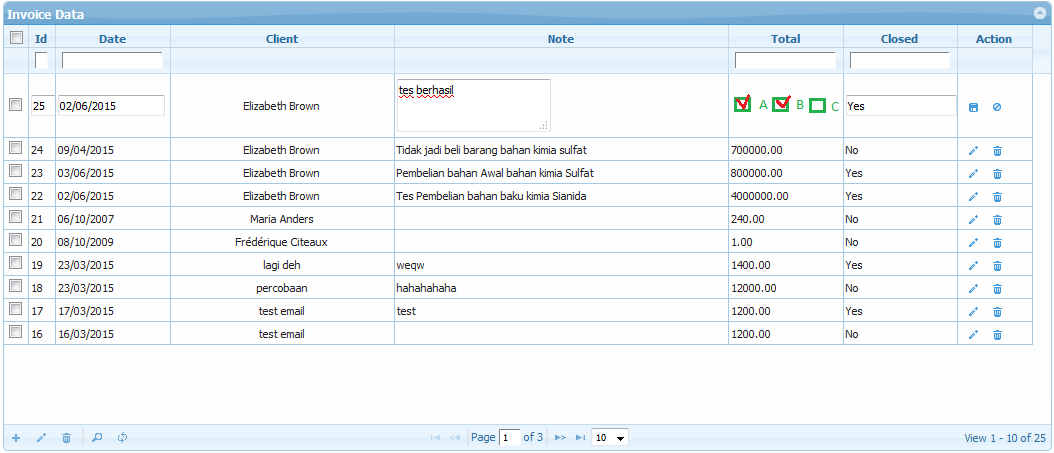The height and width of the screenshot is (453, 1054).
Task: Tick checkbox for invoice 22
Action: pyautogui.click(x=15, y=194)
